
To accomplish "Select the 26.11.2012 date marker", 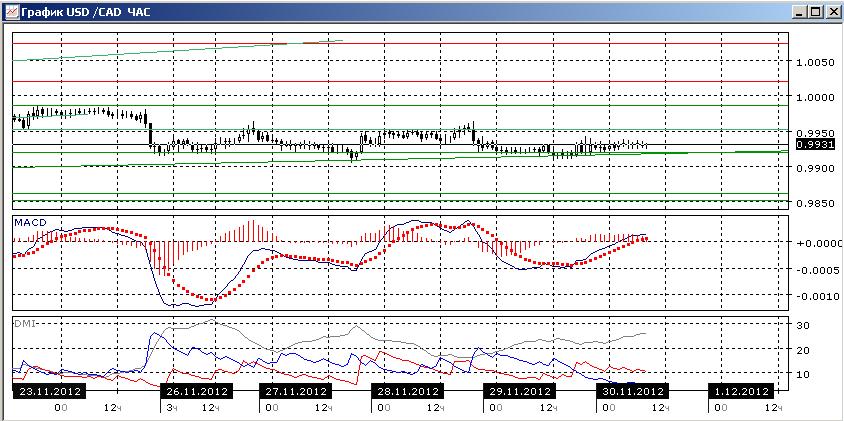I will pos(195,391).
